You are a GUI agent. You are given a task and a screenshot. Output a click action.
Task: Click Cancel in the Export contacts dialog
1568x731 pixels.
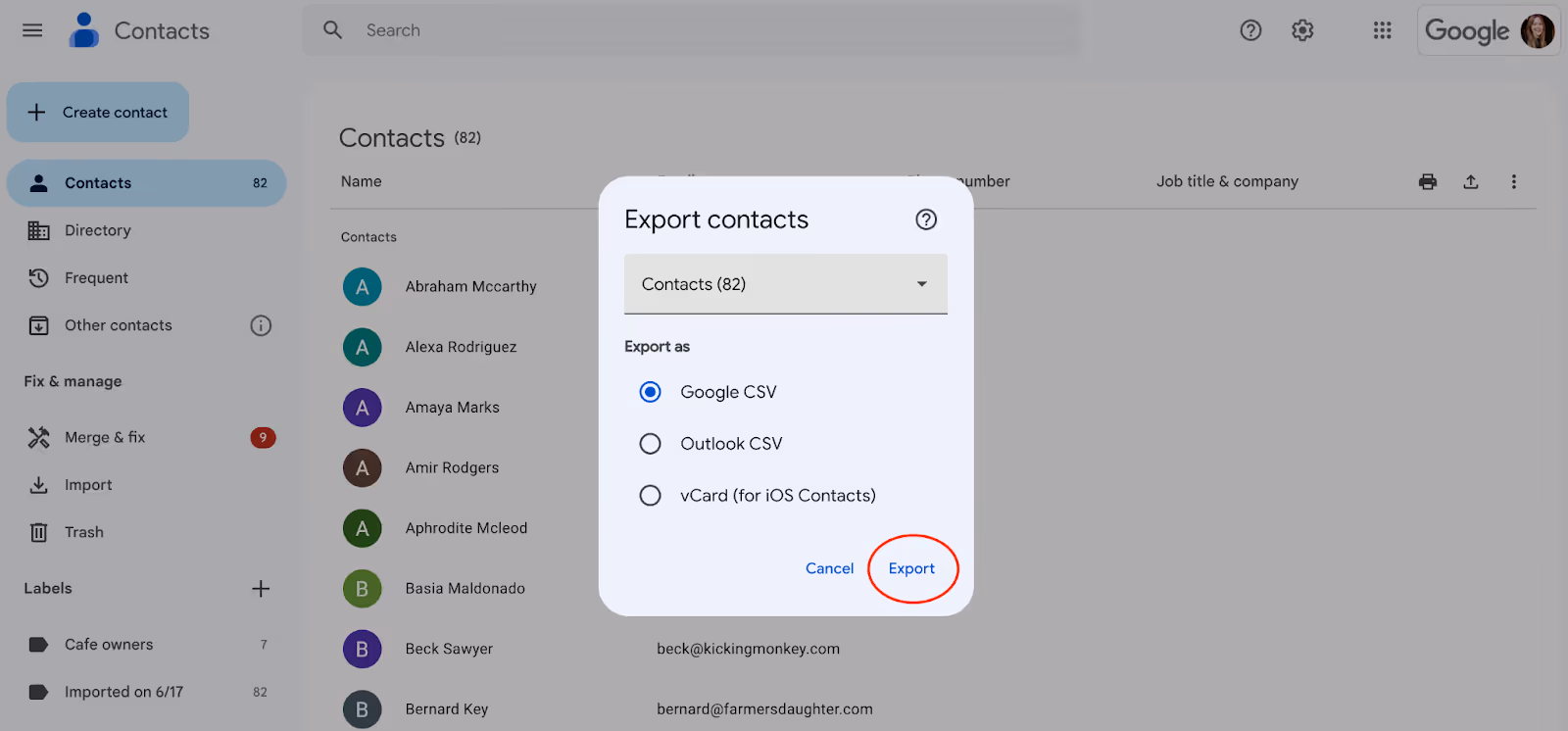[x=829, y=568]
